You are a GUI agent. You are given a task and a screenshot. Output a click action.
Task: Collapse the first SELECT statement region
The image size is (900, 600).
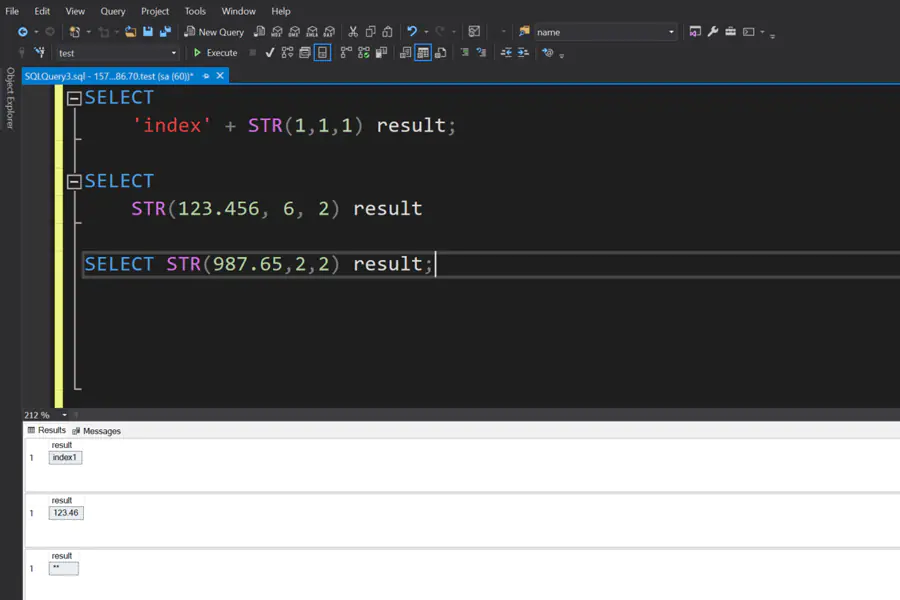click(75, 97)
